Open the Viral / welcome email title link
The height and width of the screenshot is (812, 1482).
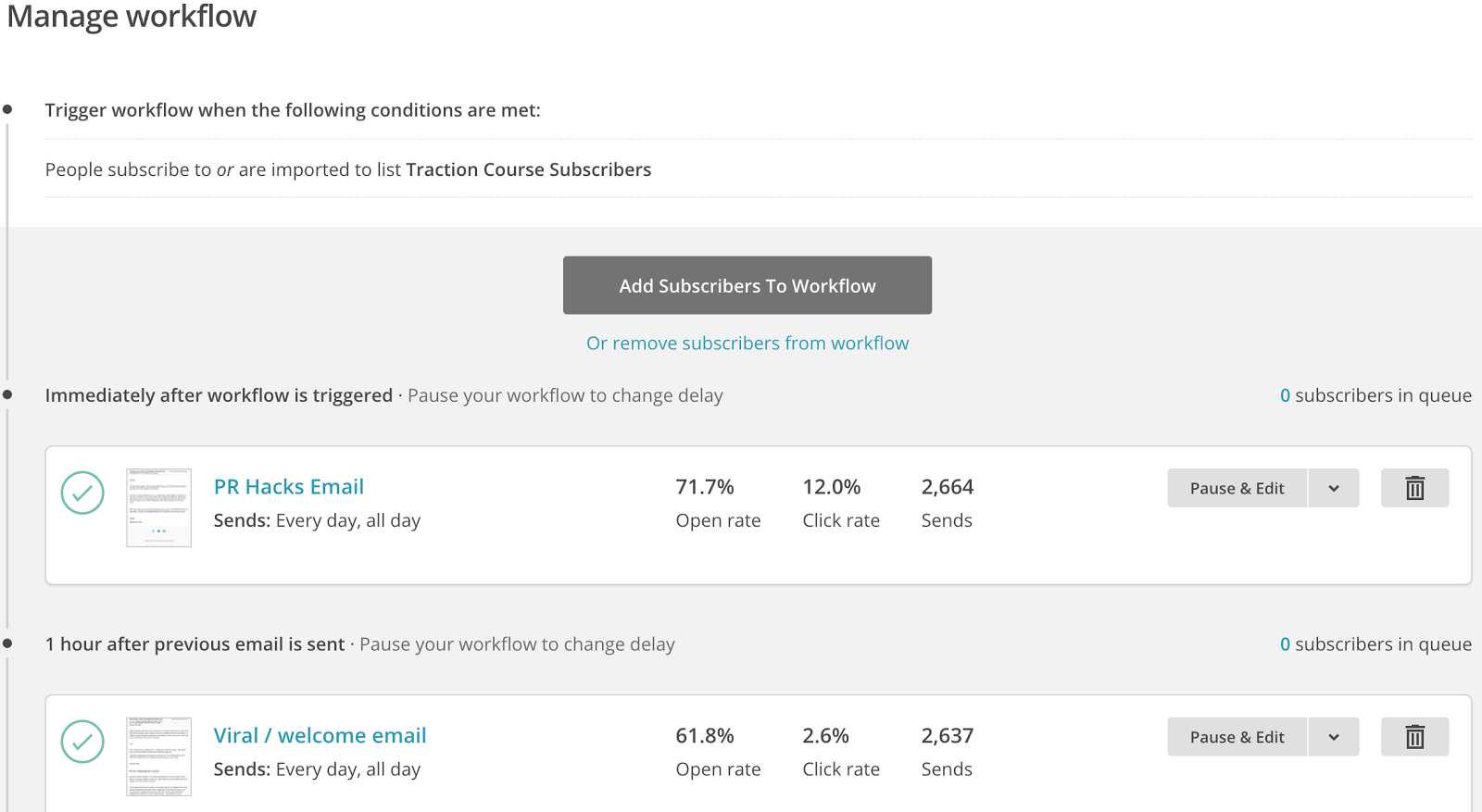point(320,736)
